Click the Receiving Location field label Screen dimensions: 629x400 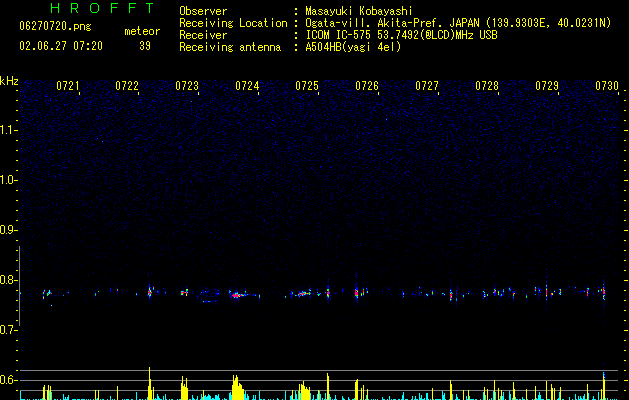(x=233, y=23)
